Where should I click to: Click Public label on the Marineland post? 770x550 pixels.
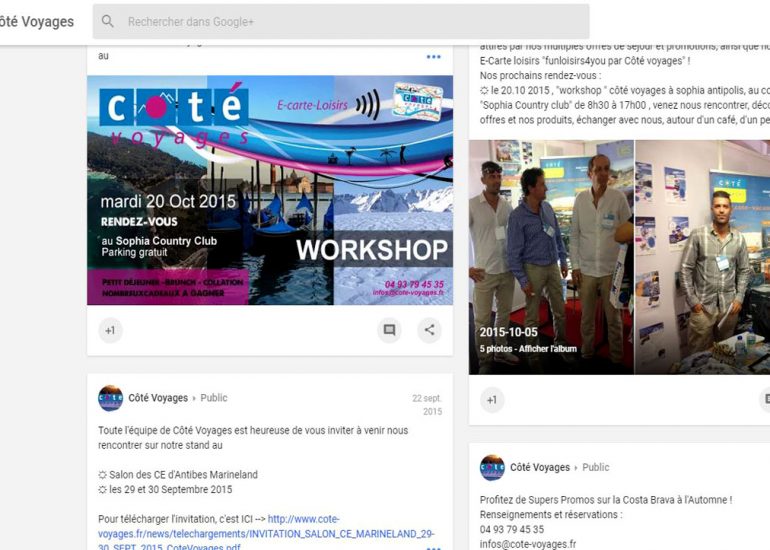tap(214, 398)
